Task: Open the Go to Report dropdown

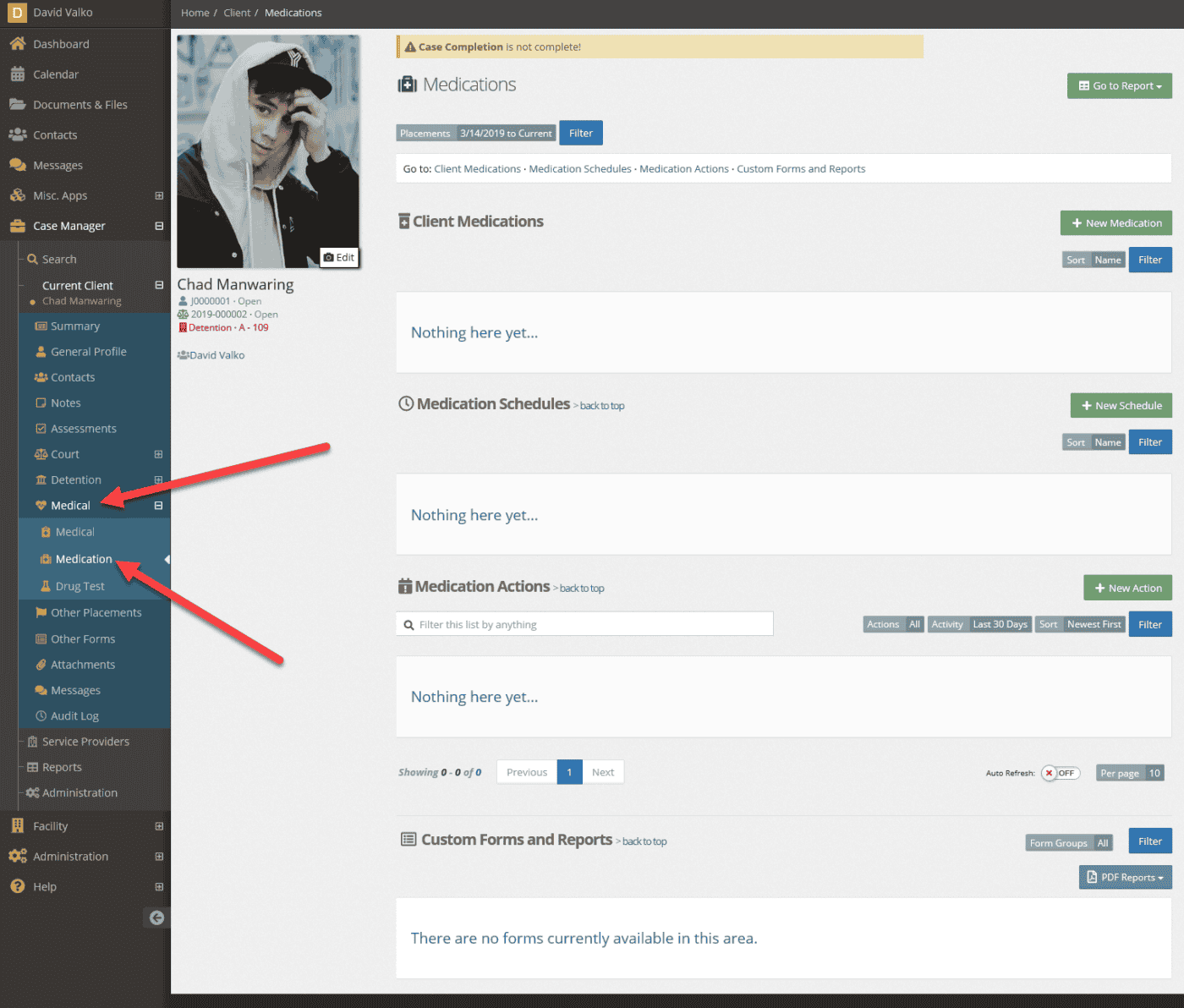Action: [x=1120, y=85]
